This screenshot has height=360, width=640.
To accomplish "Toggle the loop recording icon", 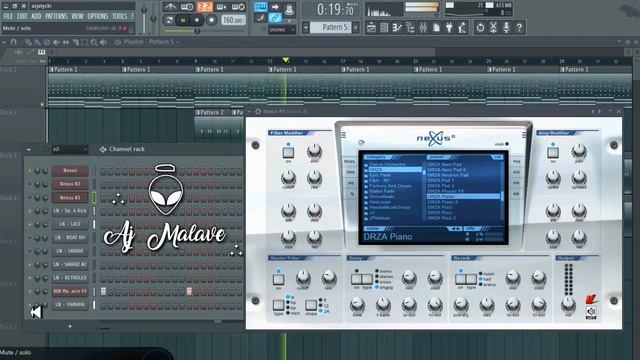I will point(238,7).
